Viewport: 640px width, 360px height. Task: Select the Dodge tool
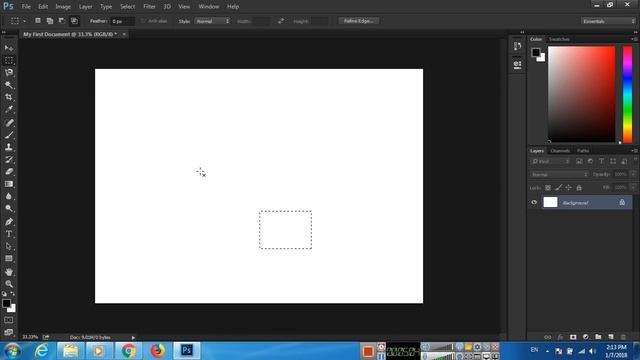click(x=9, y=209)
